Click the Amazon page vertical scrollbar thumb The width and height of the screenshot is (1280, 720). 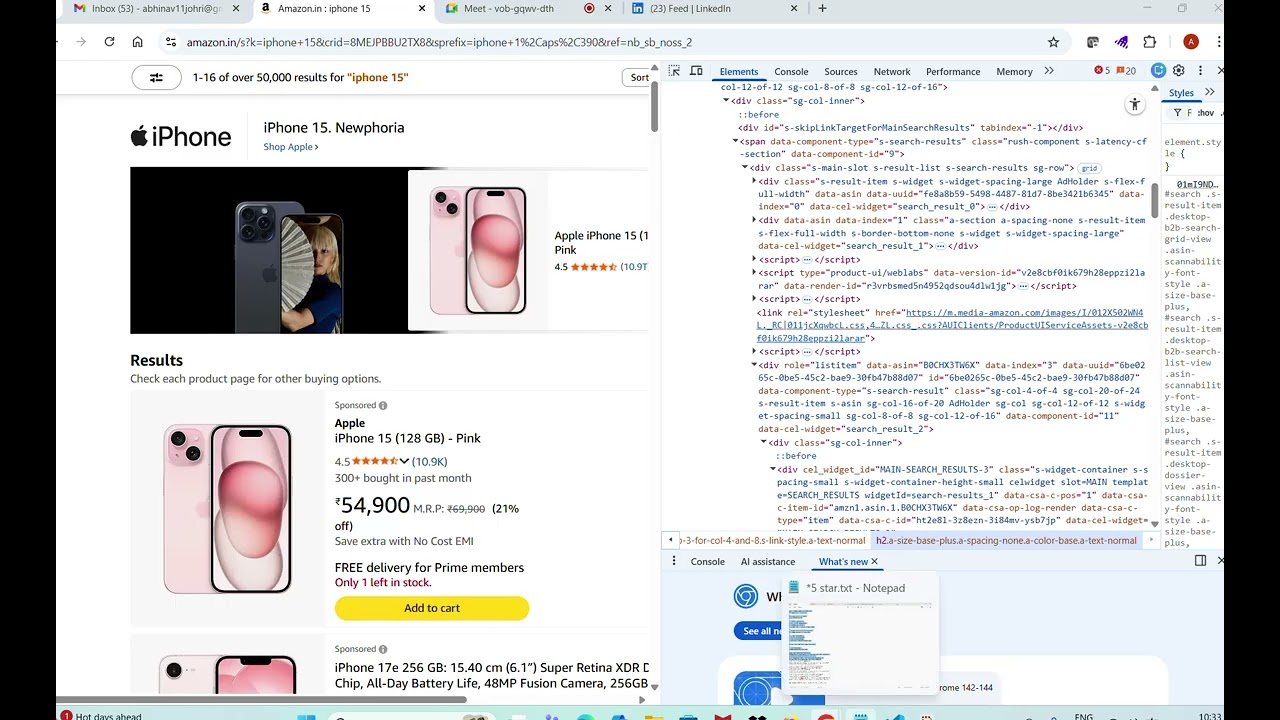coord(655,105)
